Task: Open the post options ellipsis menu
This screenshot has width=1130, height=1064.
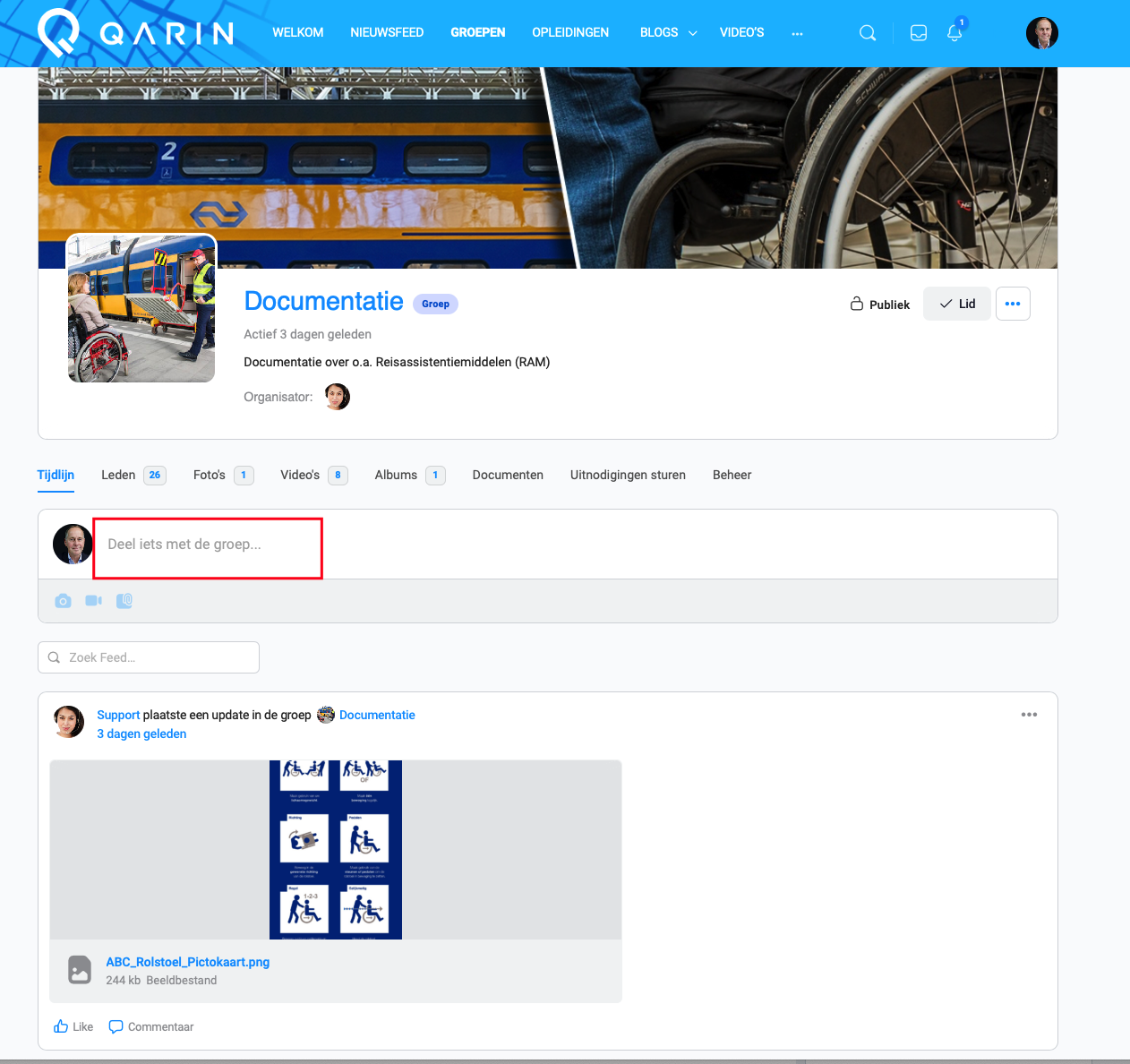Action: tap(1029, 715)
